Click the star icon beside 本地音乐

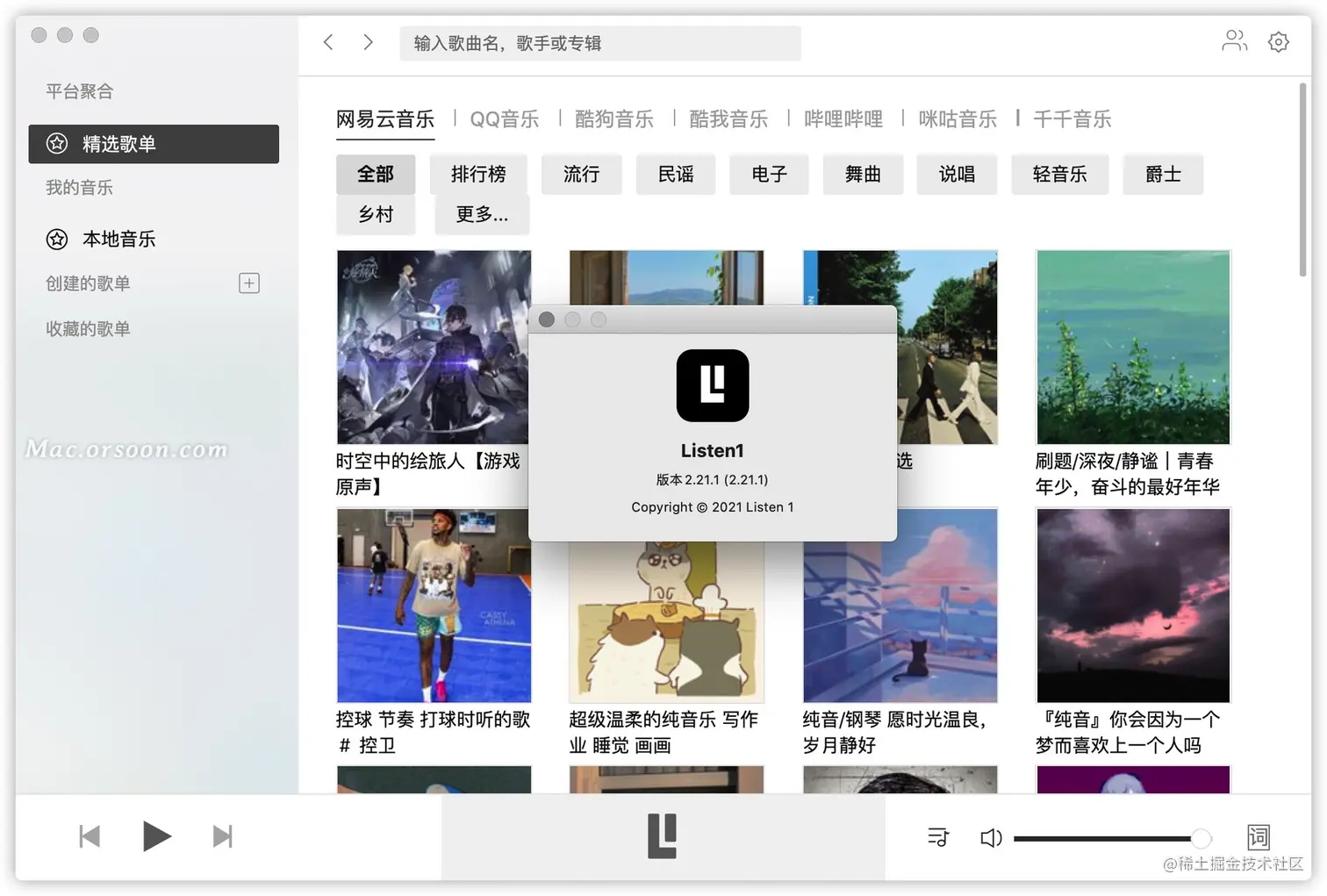57,239
